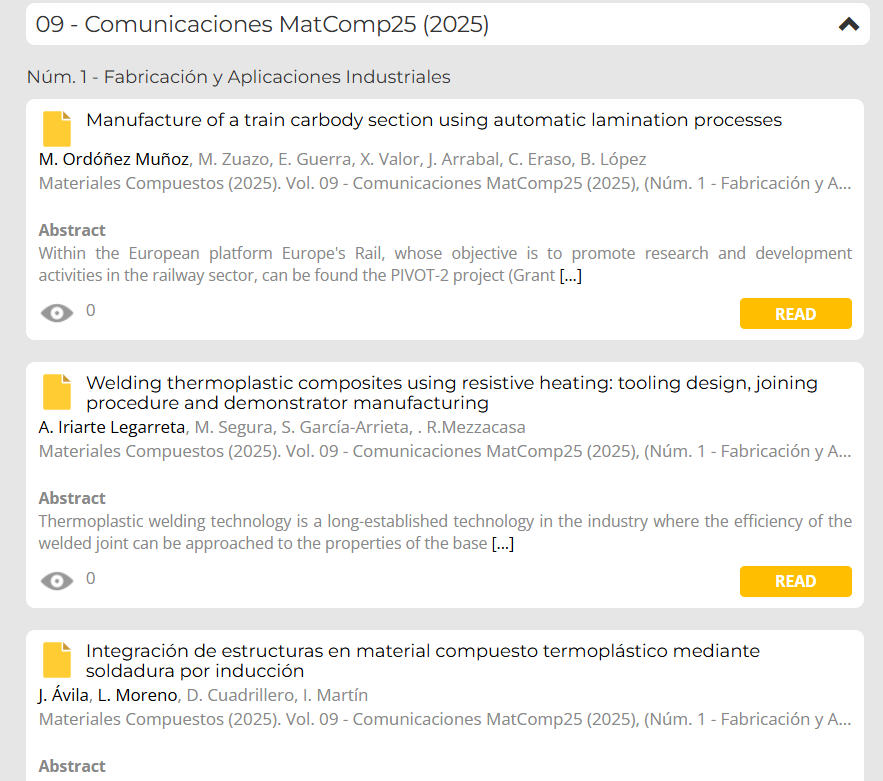Screen dimensions: 883x781
Task: Select author L. Moreno
Action: click(x=137, y=695)
